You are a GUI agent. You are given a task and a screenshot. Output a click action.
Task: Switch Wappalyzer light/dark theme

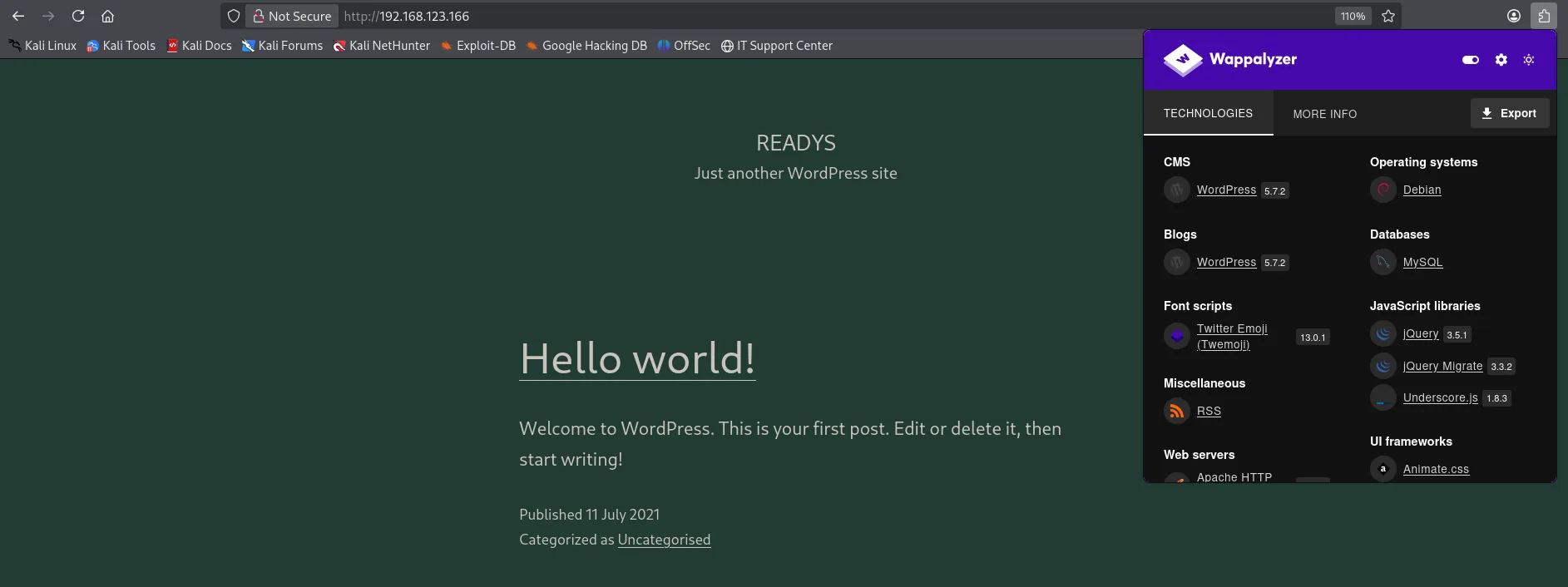(1529, 60)
